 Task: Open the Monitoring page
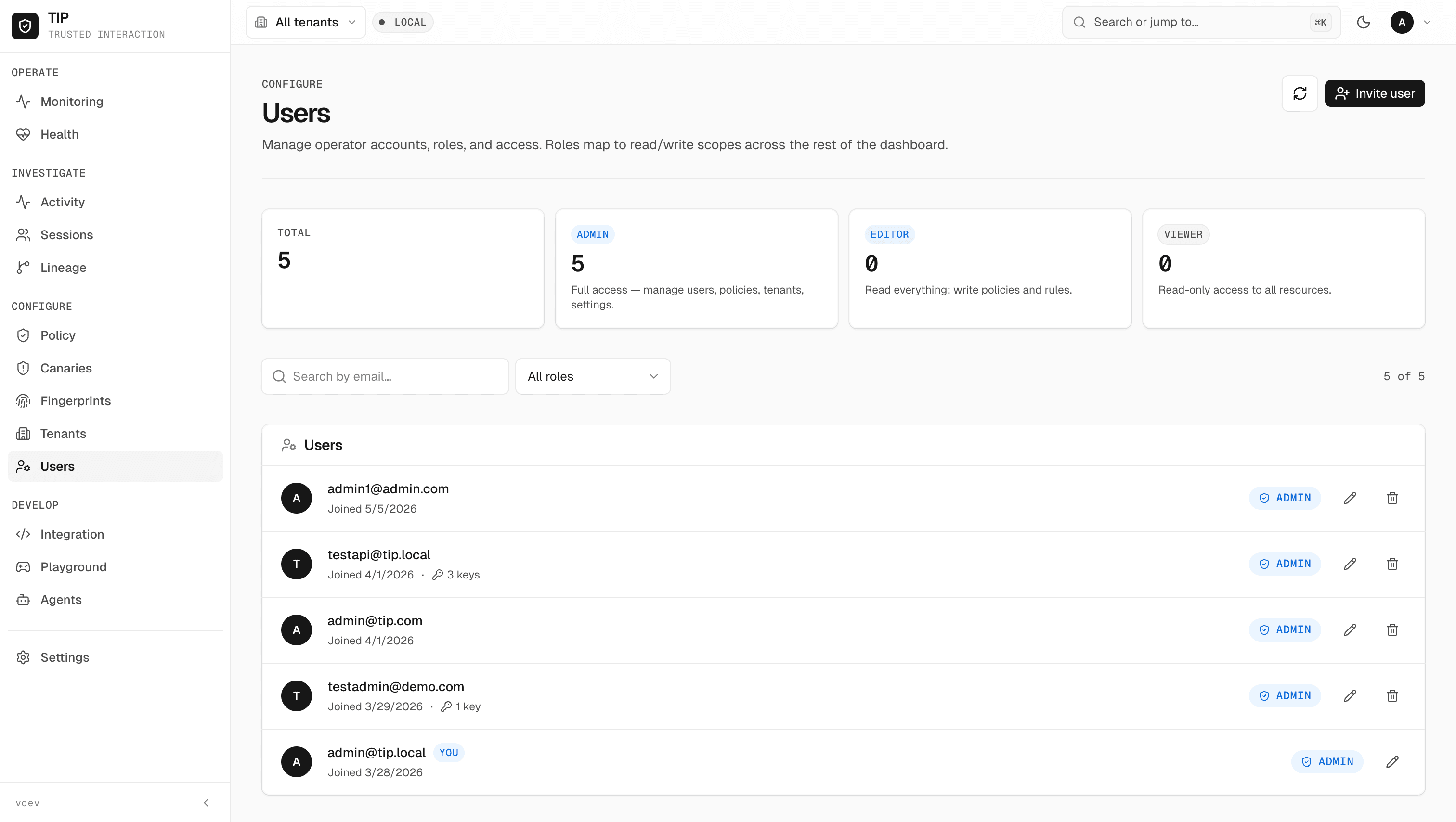pyautogui.click(x=115, y=102)
